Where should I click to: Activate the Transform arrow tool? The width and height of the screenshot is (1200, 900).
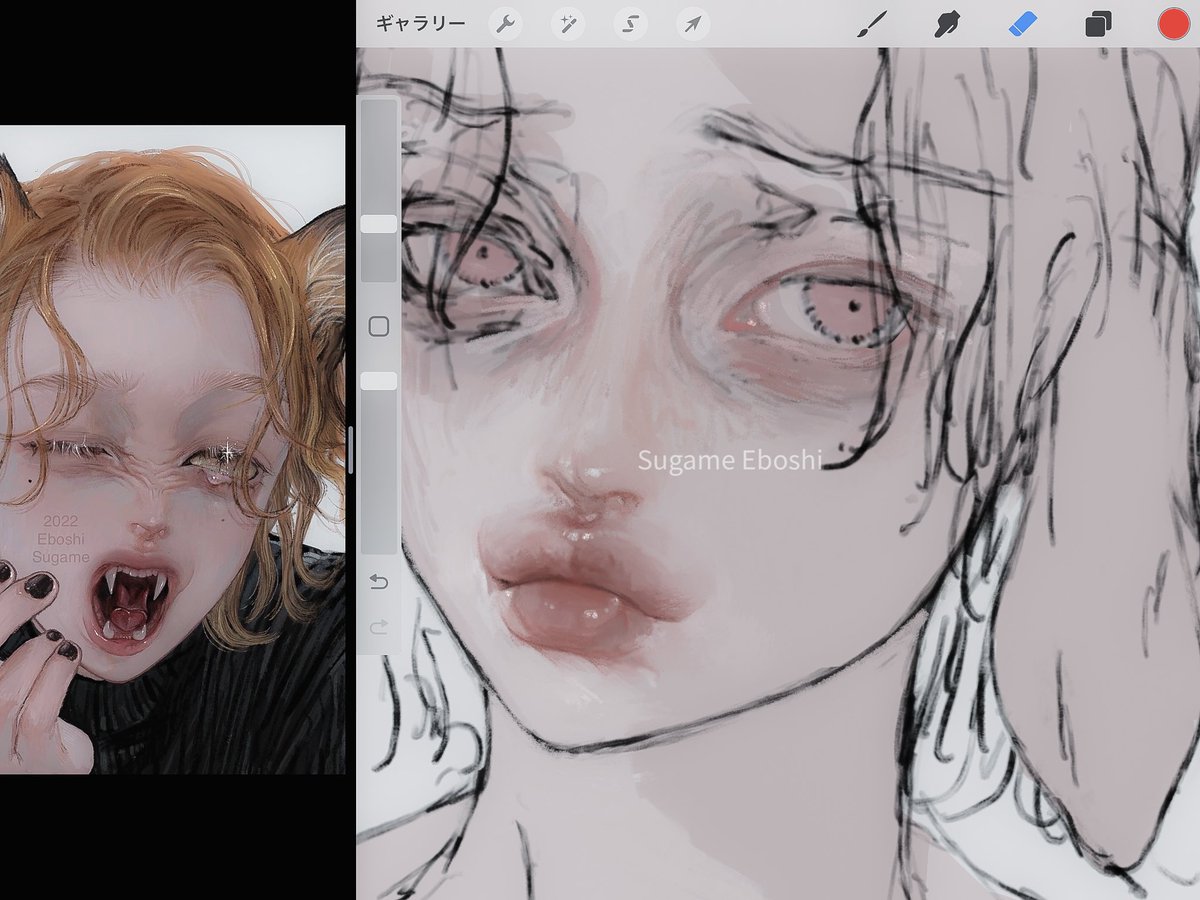click(x=693, y=24)
